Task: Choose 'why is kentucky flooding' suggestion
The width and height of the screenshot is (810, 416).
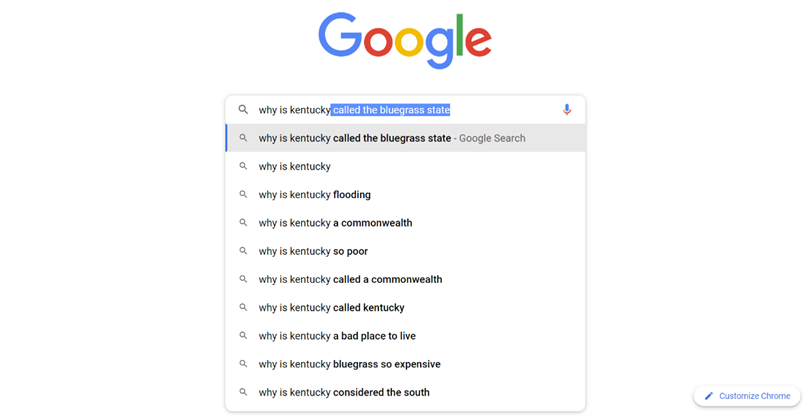Action: (x=314, y=195)
